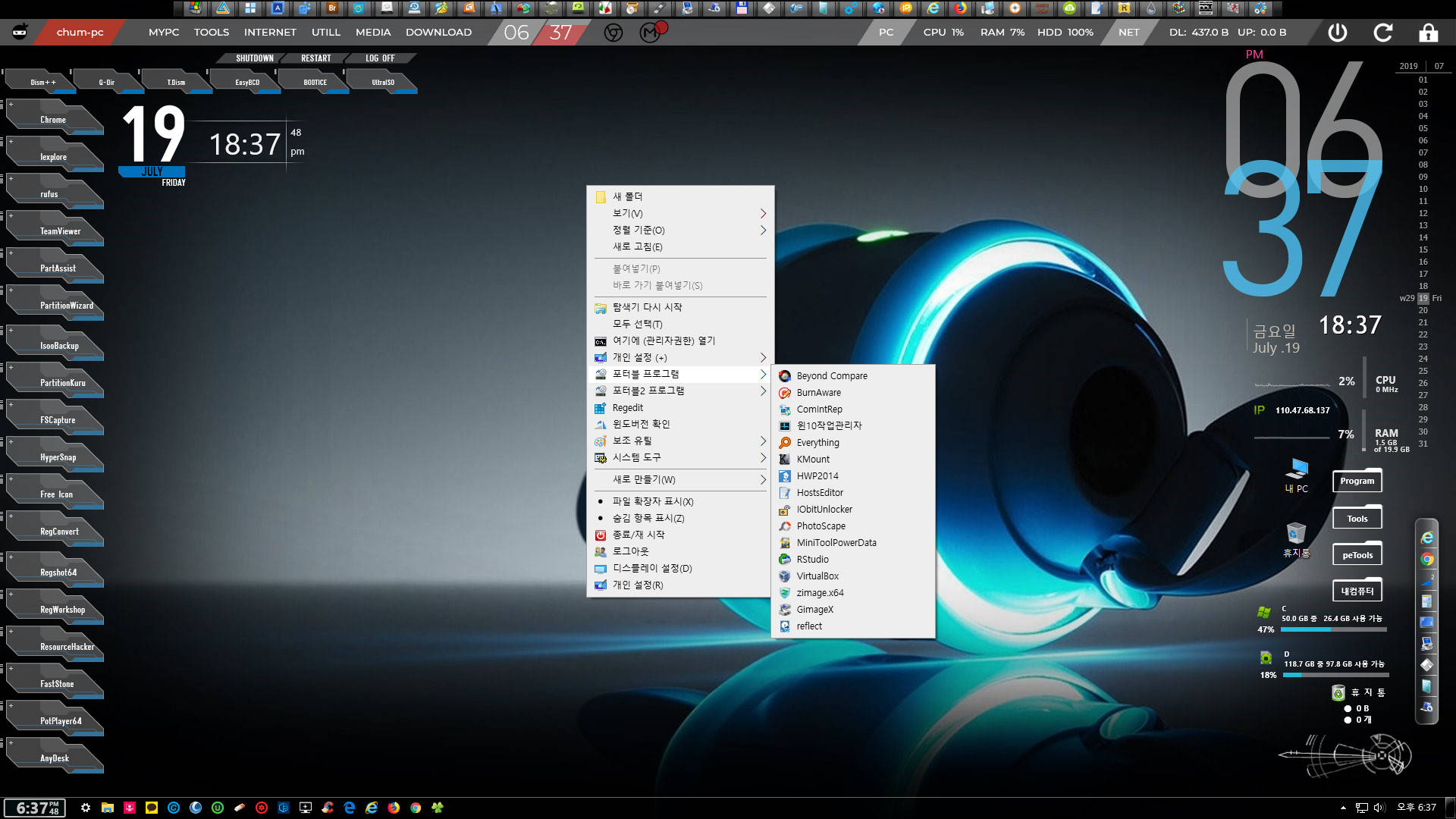Click the RESTART button
Screen dimensions: 1456x819
tap(316, 58)
